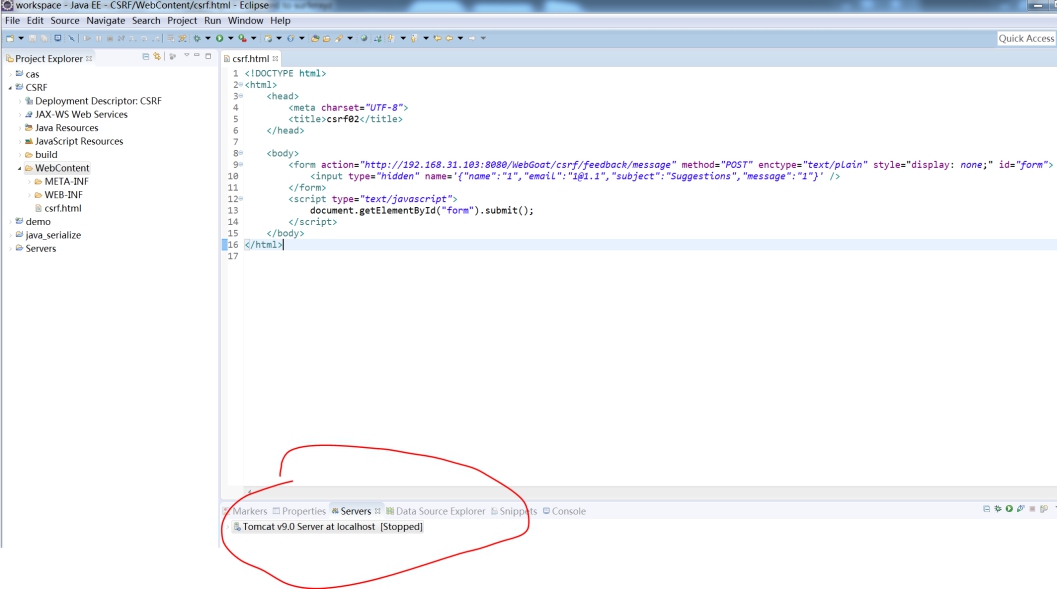Start the server in profile mode

(x=1021, y=509)
